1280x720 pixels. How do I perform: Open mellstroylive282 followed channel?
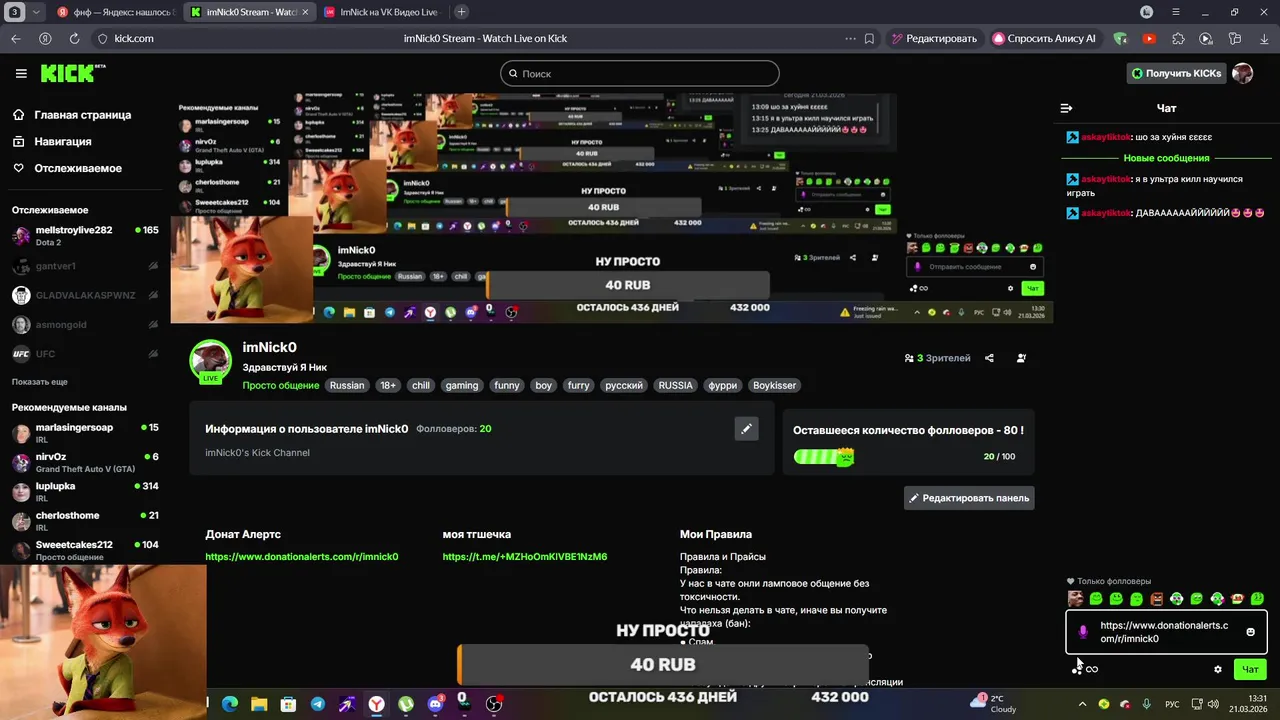85,236
